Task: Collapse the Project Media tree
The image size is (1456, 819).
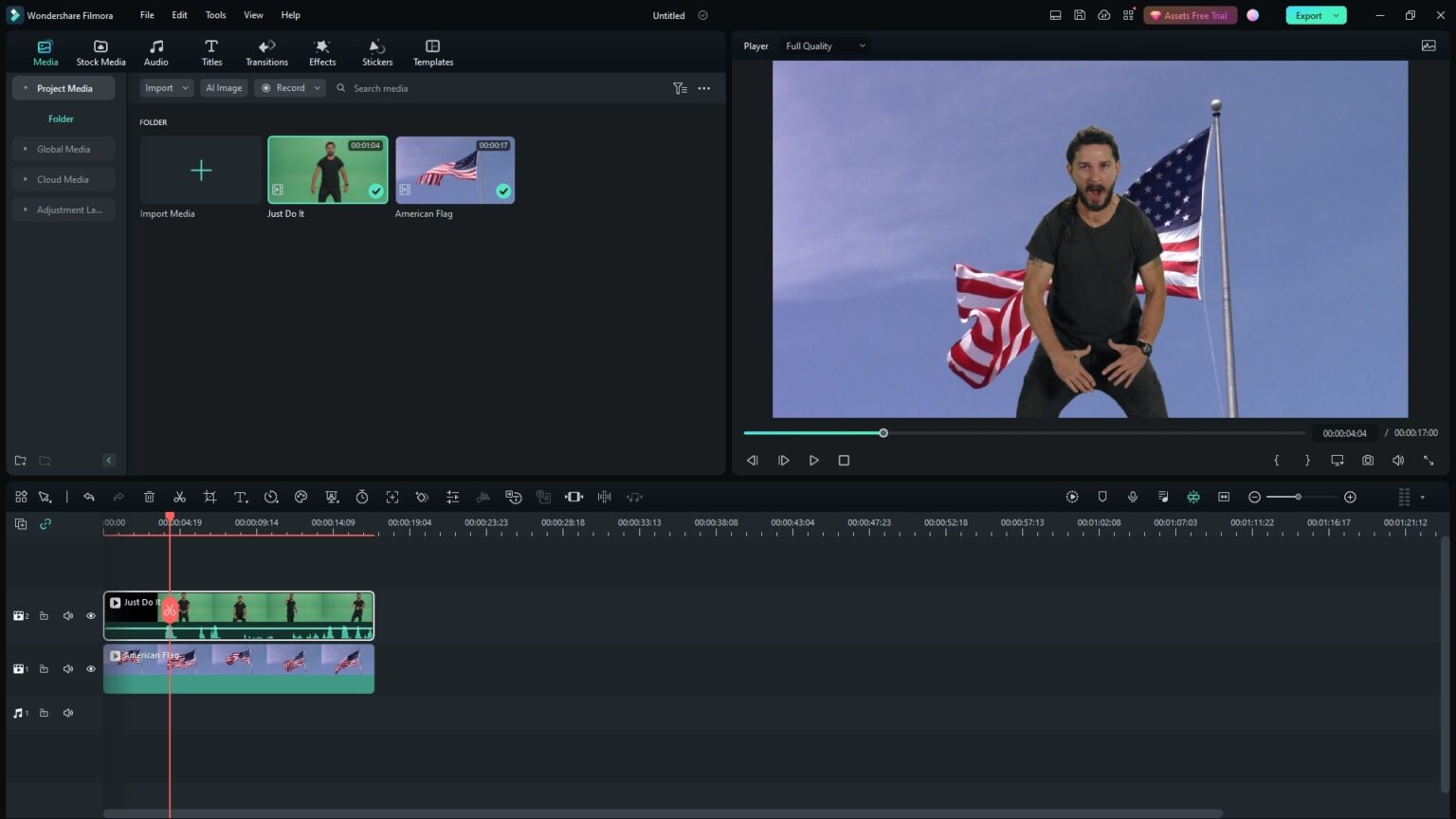Action: (26, 88)
